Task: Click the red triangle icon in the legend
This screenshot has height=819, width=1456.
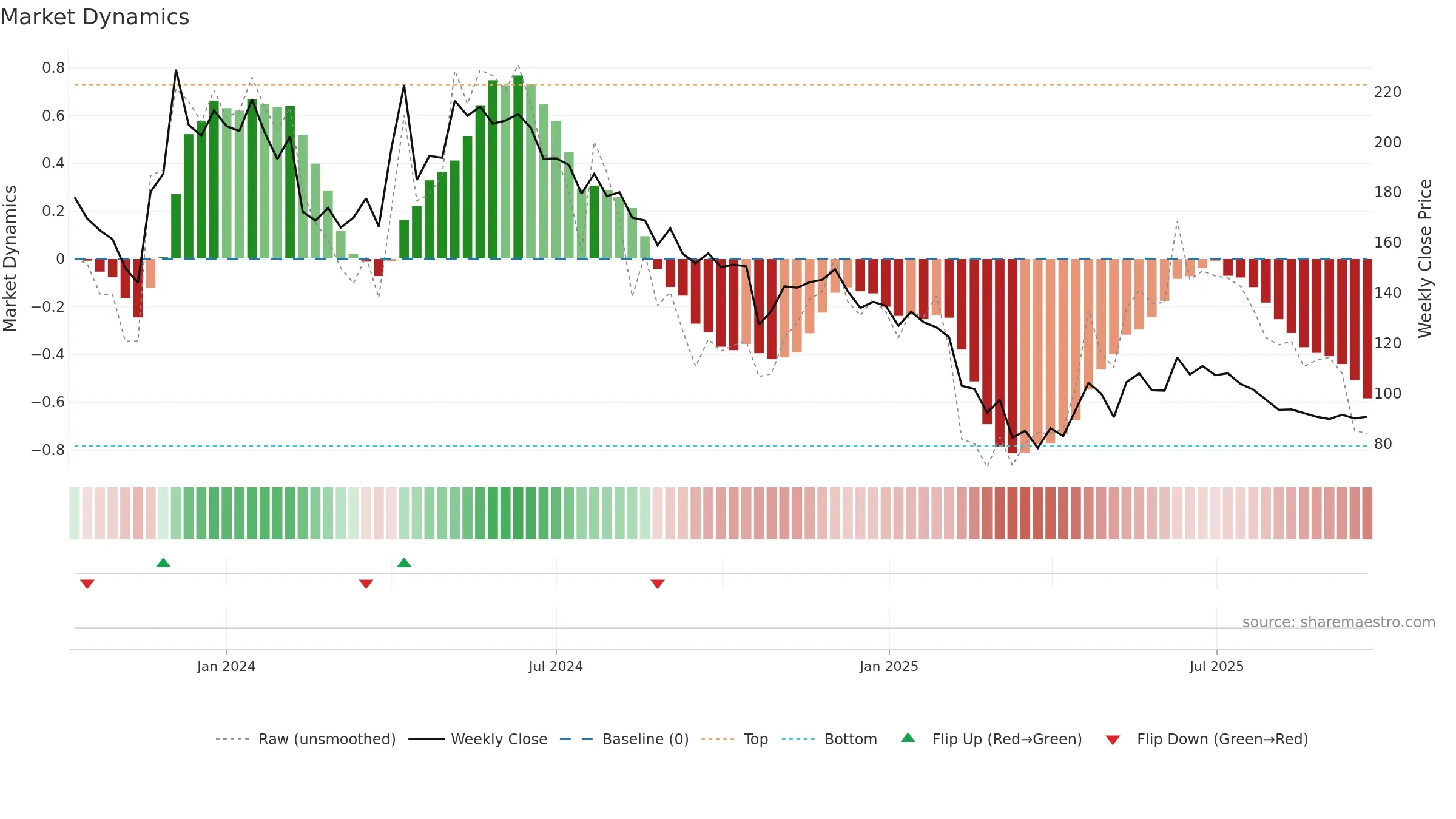Action: [x=1113, y=740]
